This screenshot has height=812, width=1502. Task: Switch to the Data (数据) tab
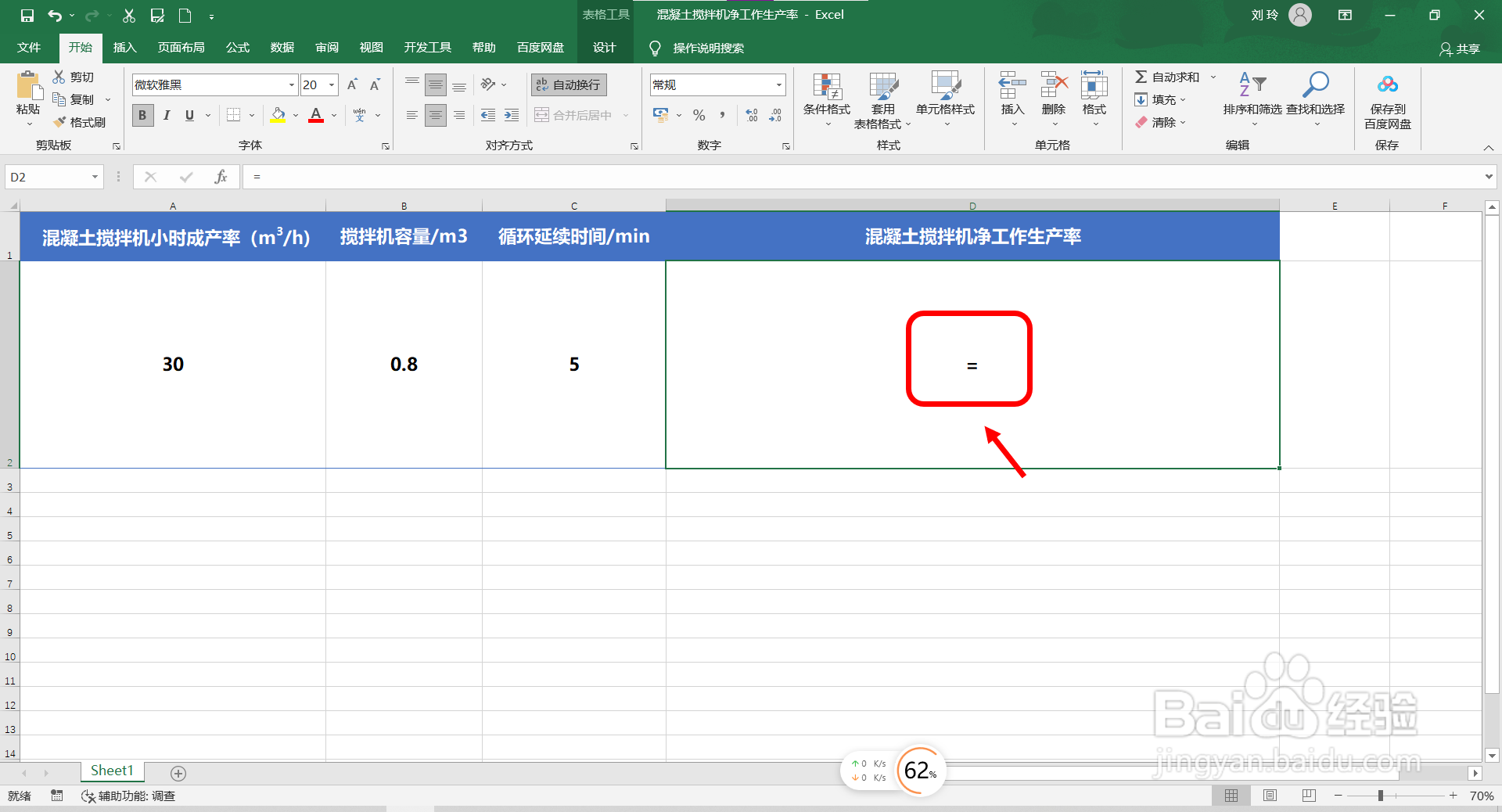(x=282, y=48)
